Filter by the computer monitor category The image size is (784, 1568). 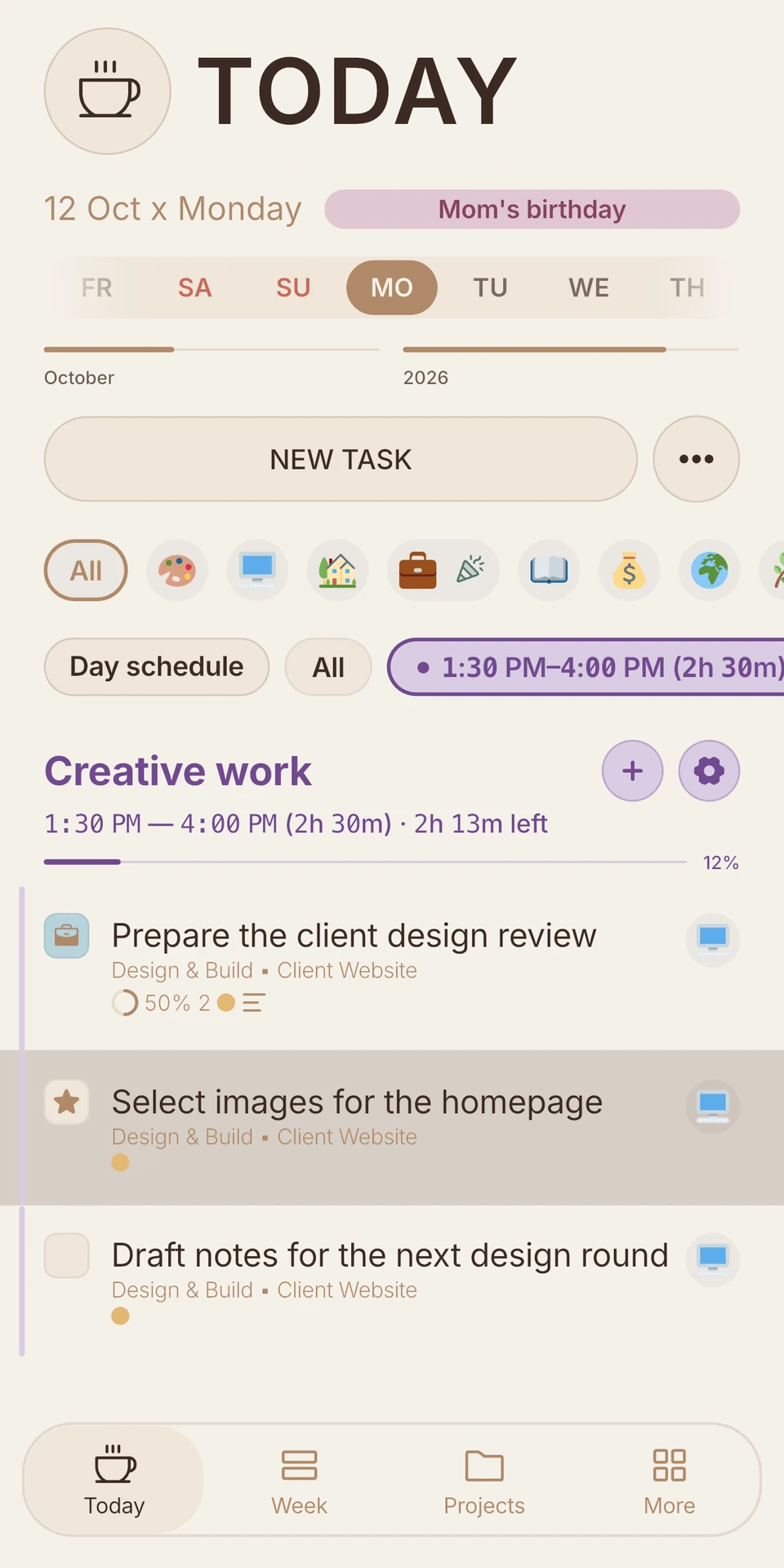tap(257, 570)
